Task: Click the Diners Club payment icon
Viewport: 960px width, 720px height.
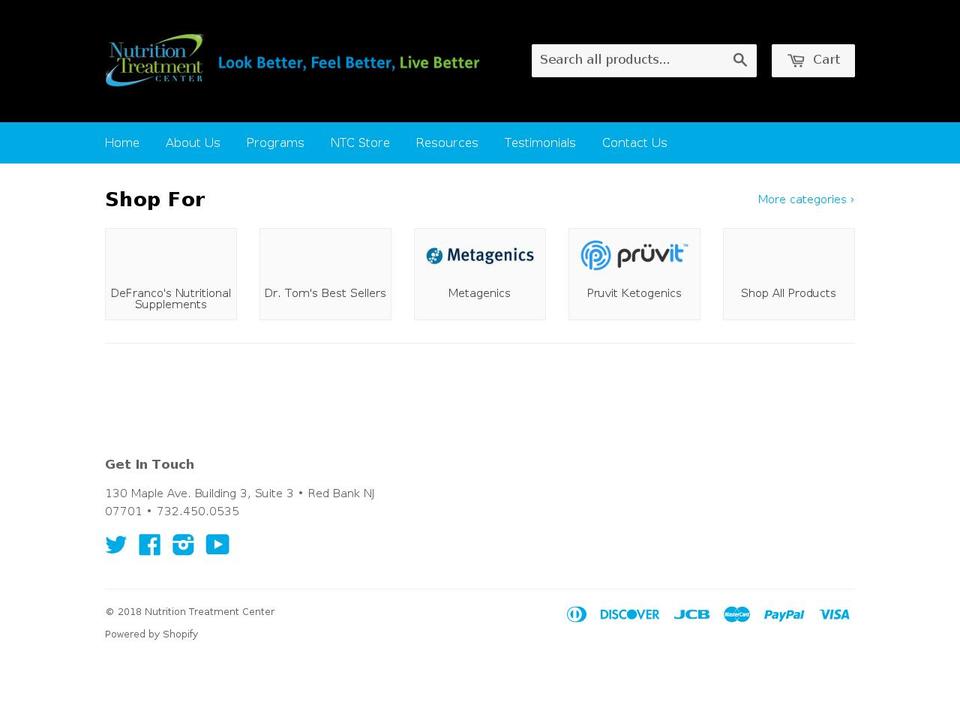Action: pos(576,614)
